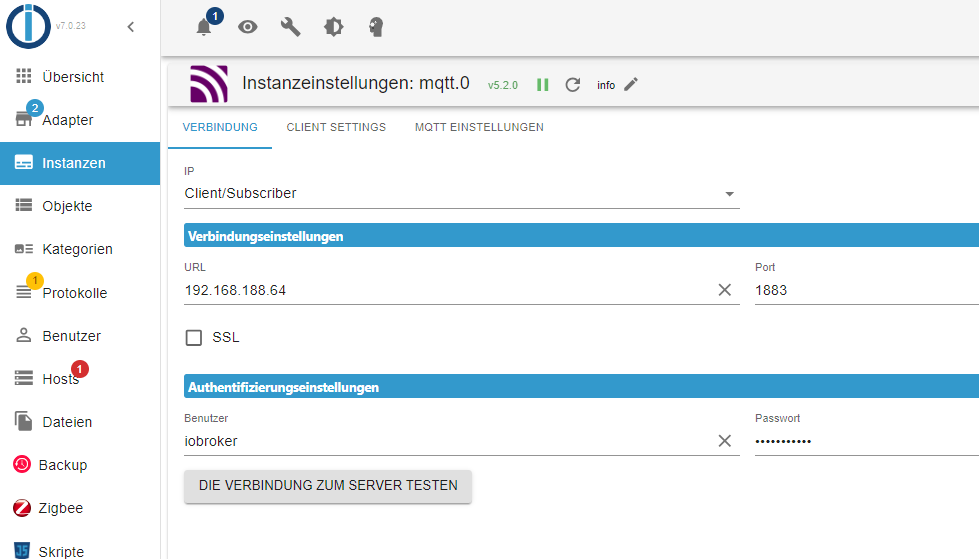Open Zigbee in sidebar
This screenshot has width=979, height=559.
click(x=80, y=508)
